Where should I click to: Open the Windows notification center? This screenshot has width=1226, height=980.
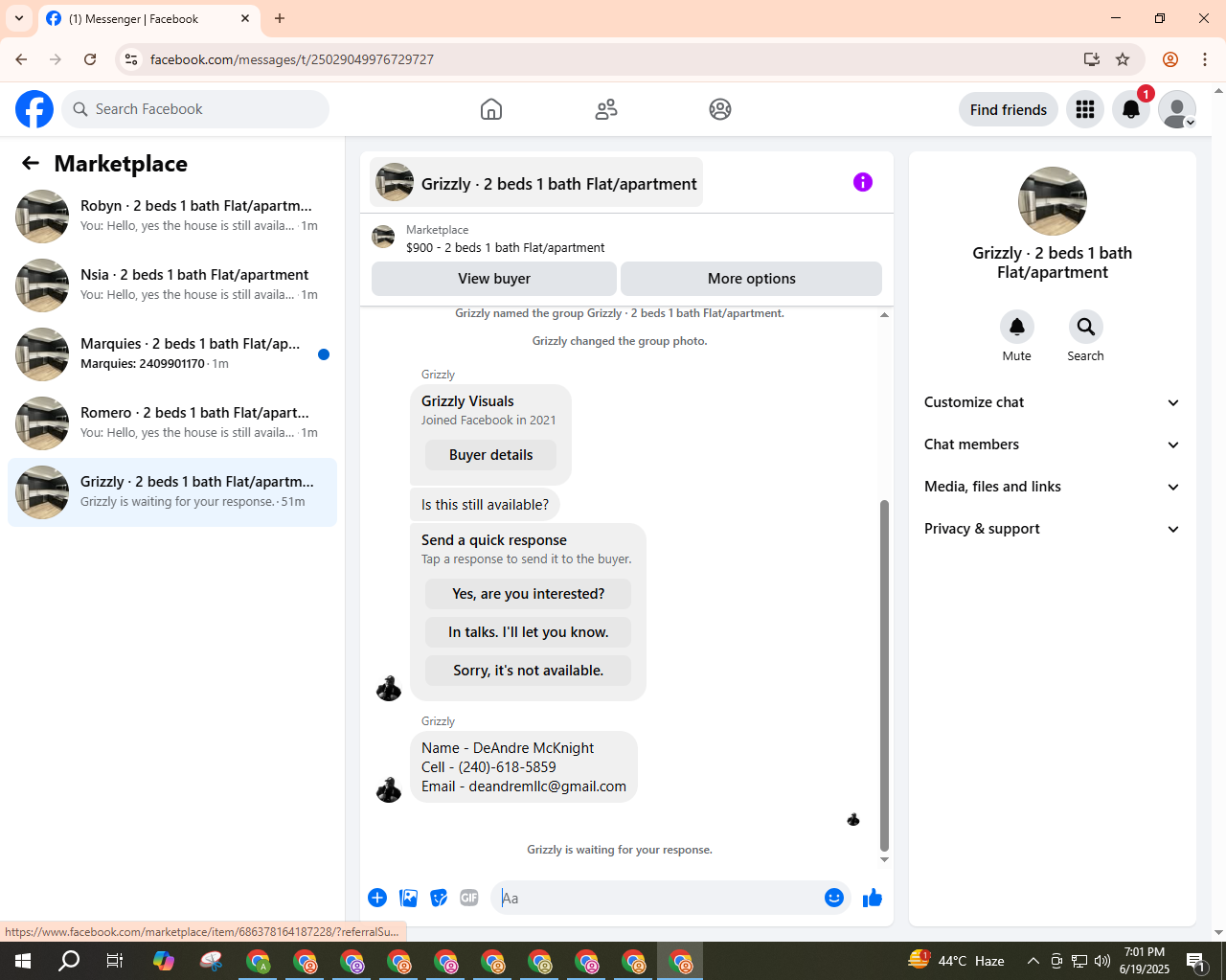1196,961
